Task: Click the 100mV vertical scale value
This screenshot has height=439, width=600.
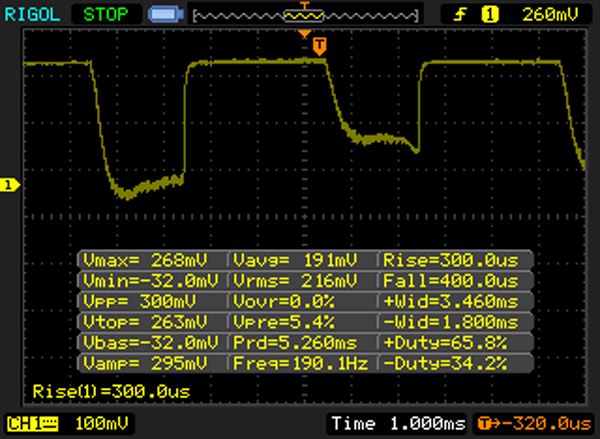Action: click(x=102, y=424)
